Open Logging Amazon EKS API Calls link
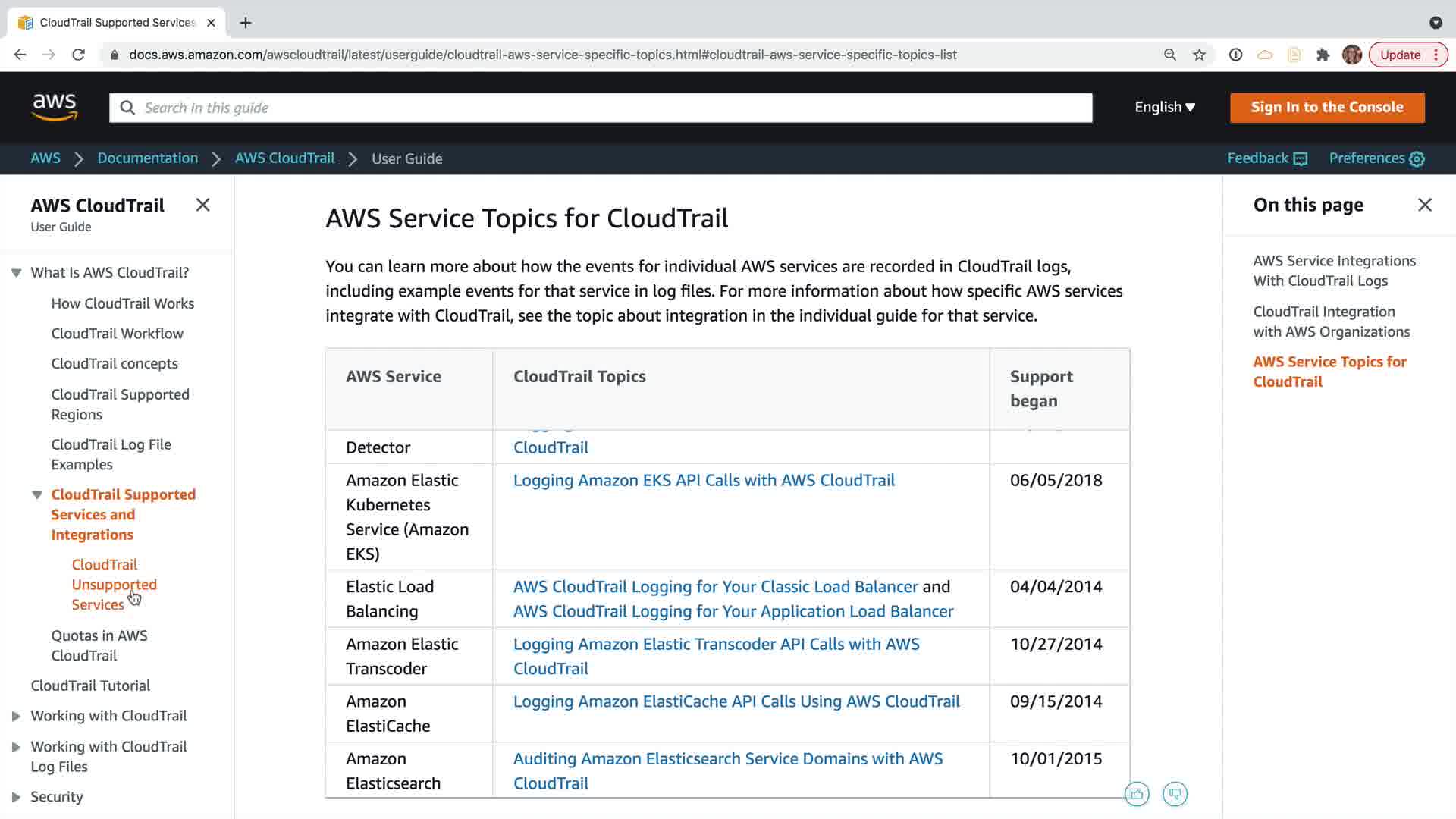Screen dimensions: 1456x819 pyautogui.click(x=703, y=480)
